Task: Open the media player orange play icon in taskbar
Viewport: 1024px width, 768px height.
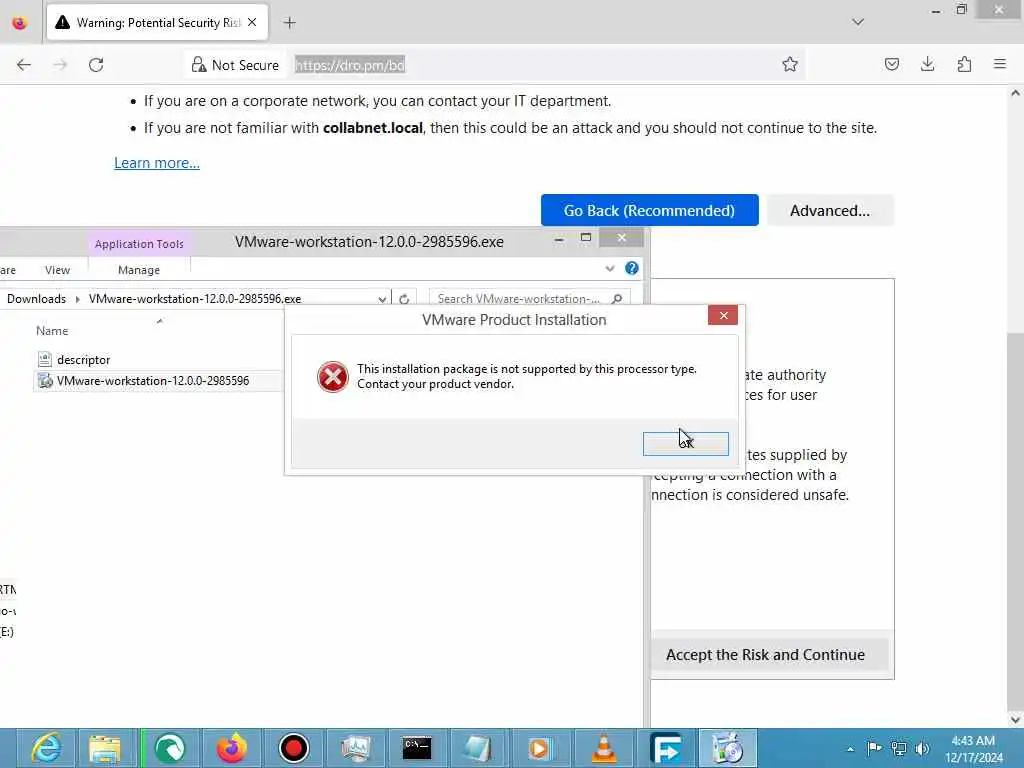Action: tap(539, 748)
